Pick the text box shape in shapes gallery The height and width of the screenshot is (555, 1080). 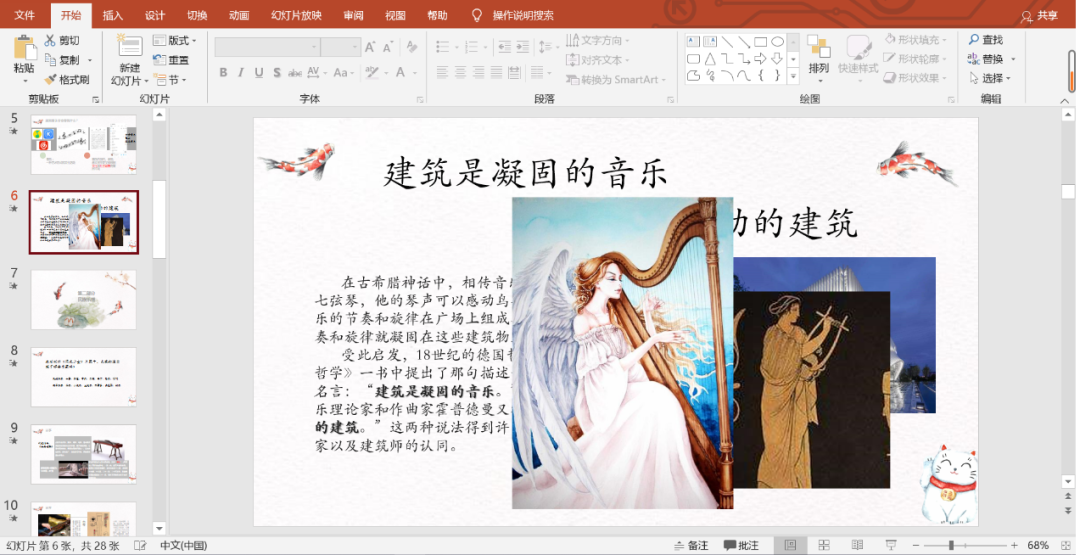(694, 41)
